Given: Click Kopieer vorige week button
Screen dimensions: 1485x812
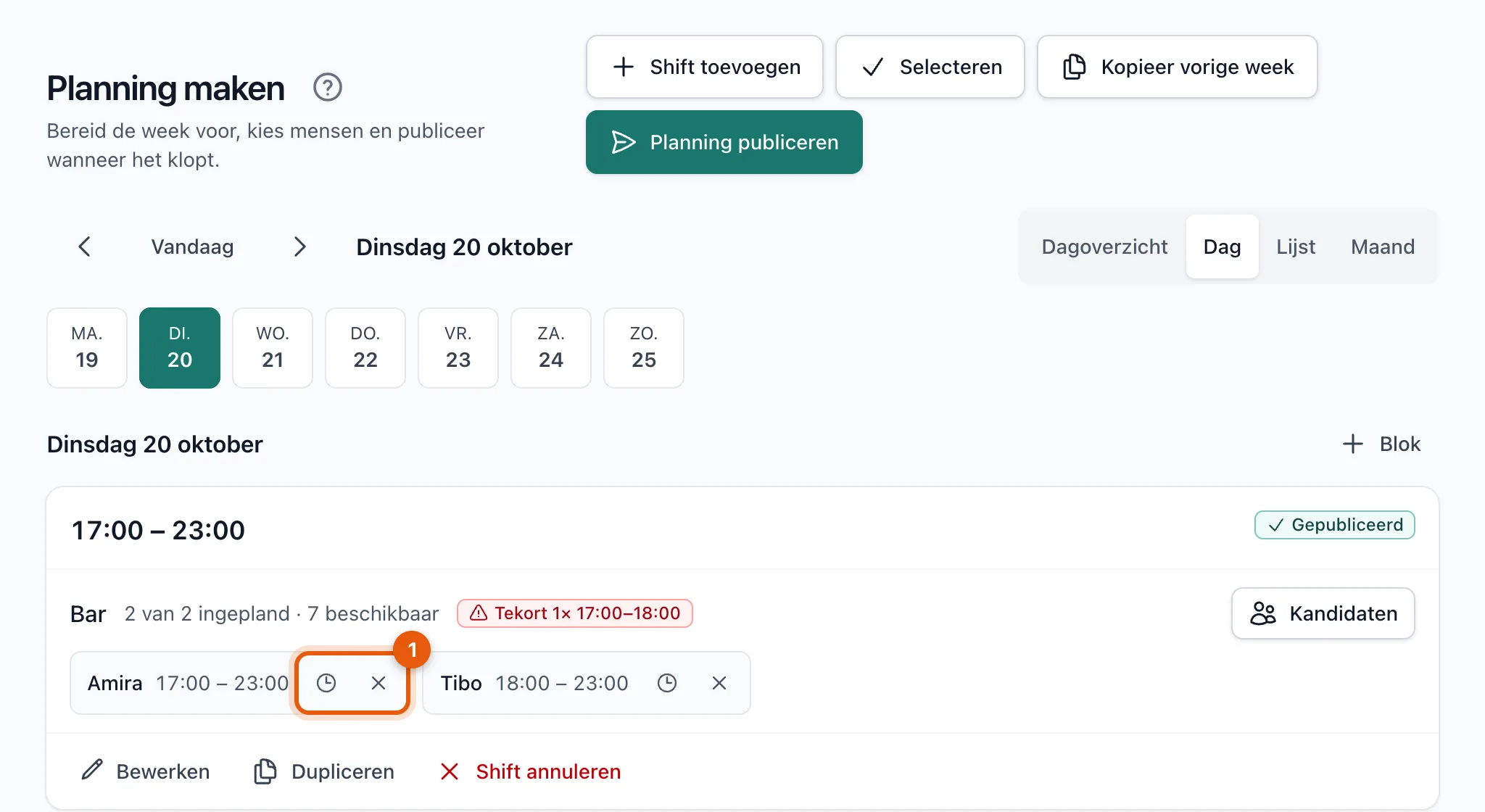Looking at the screenshot, I should (1178, 67).
